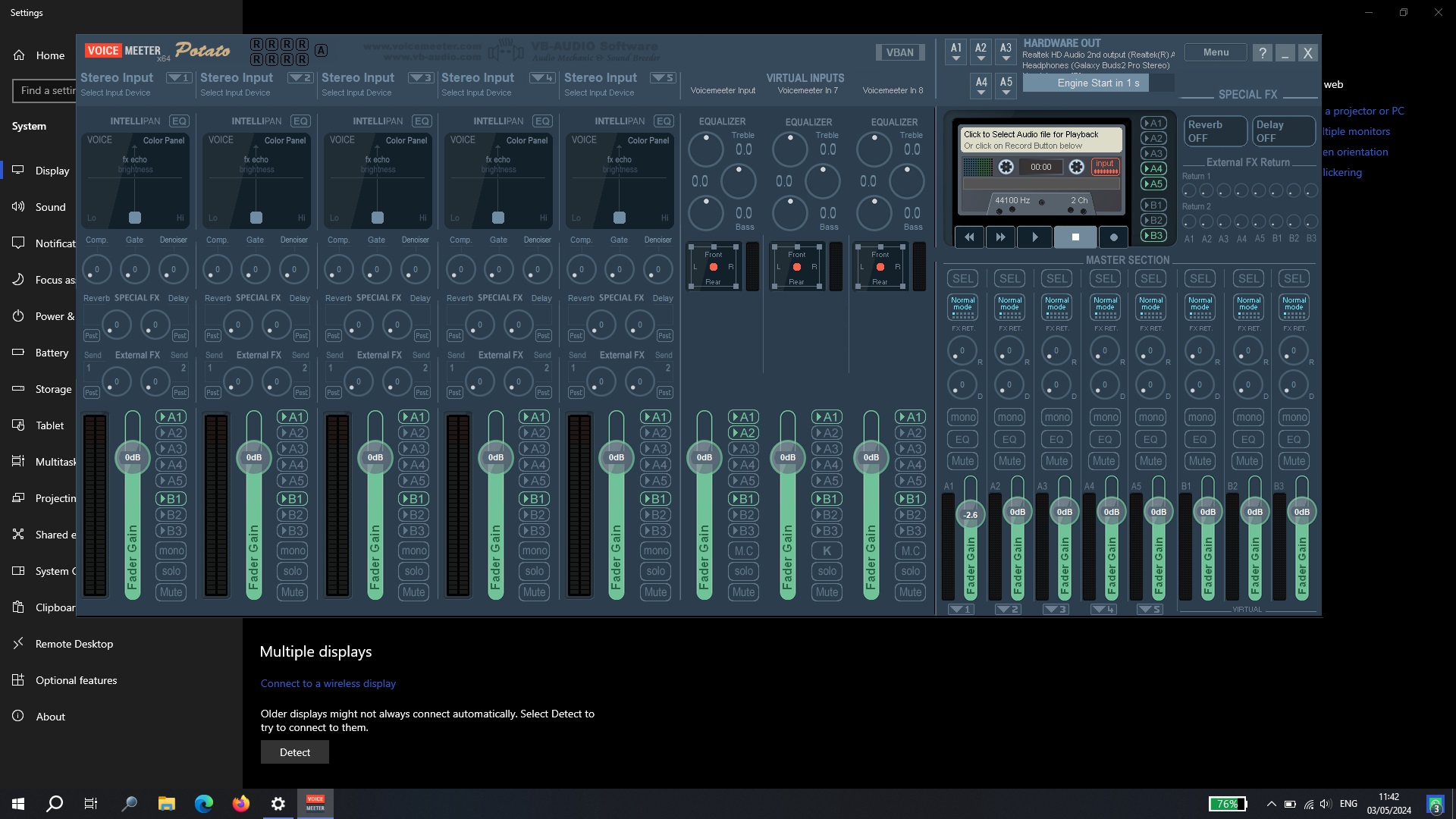Toggle EQ on master bus B1
The width and height of the screenshot is (1456, 819).
pyautogui.click(x=1200, y=440)
